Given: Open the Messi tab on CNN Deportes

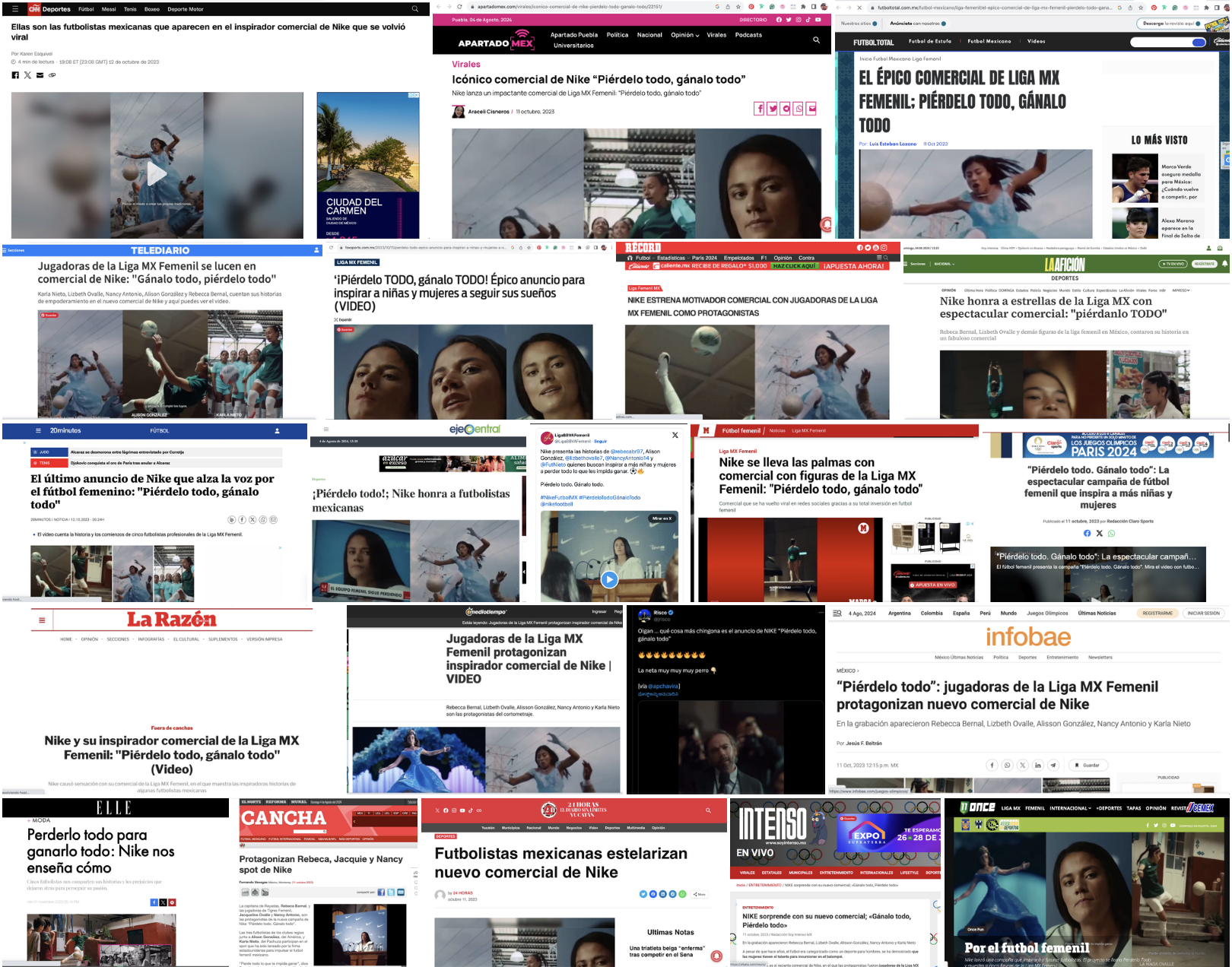Looking at the screenshot, I should coord(109,9).
